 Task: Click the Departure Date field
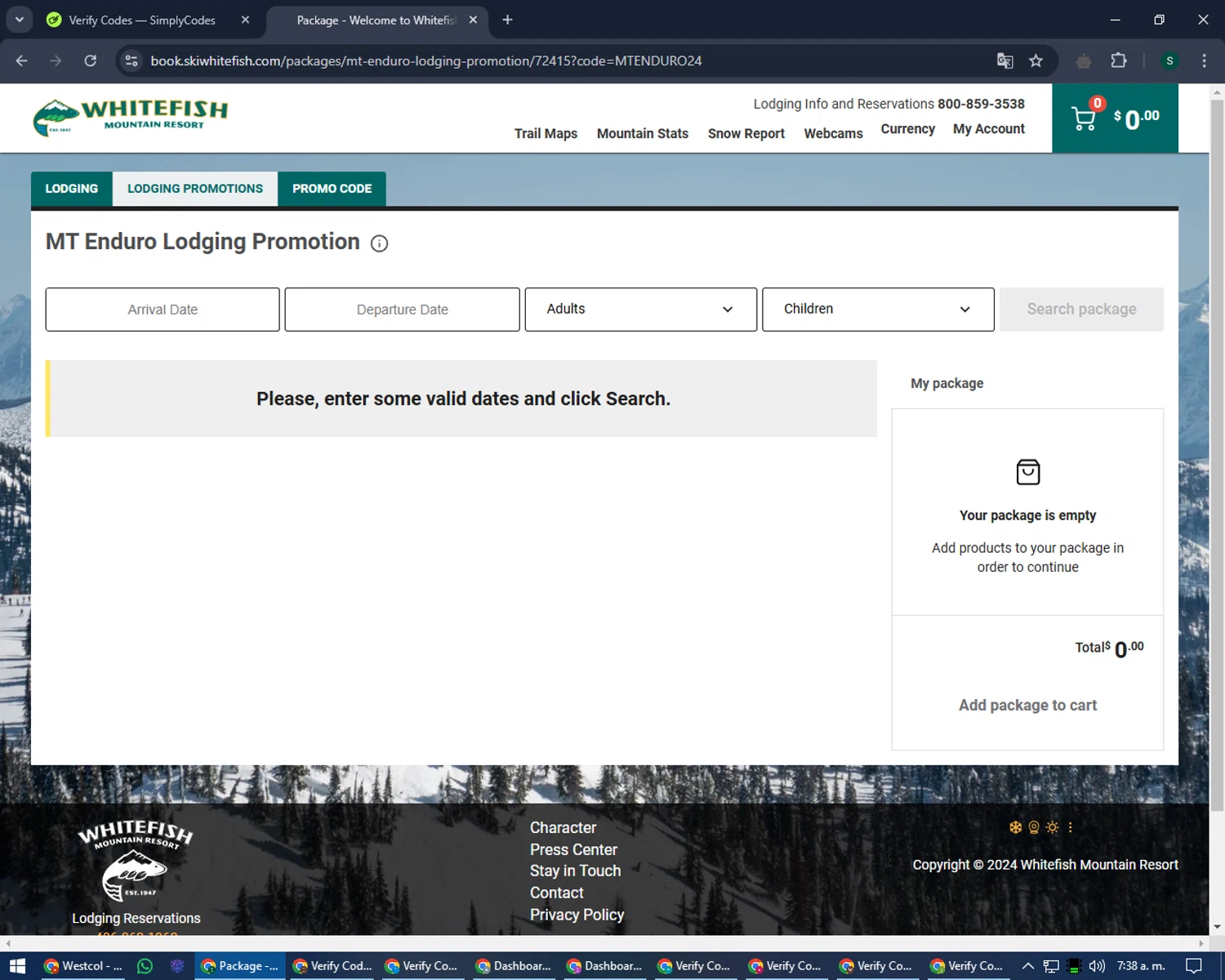pyautogui.click(x=402, y=310)
